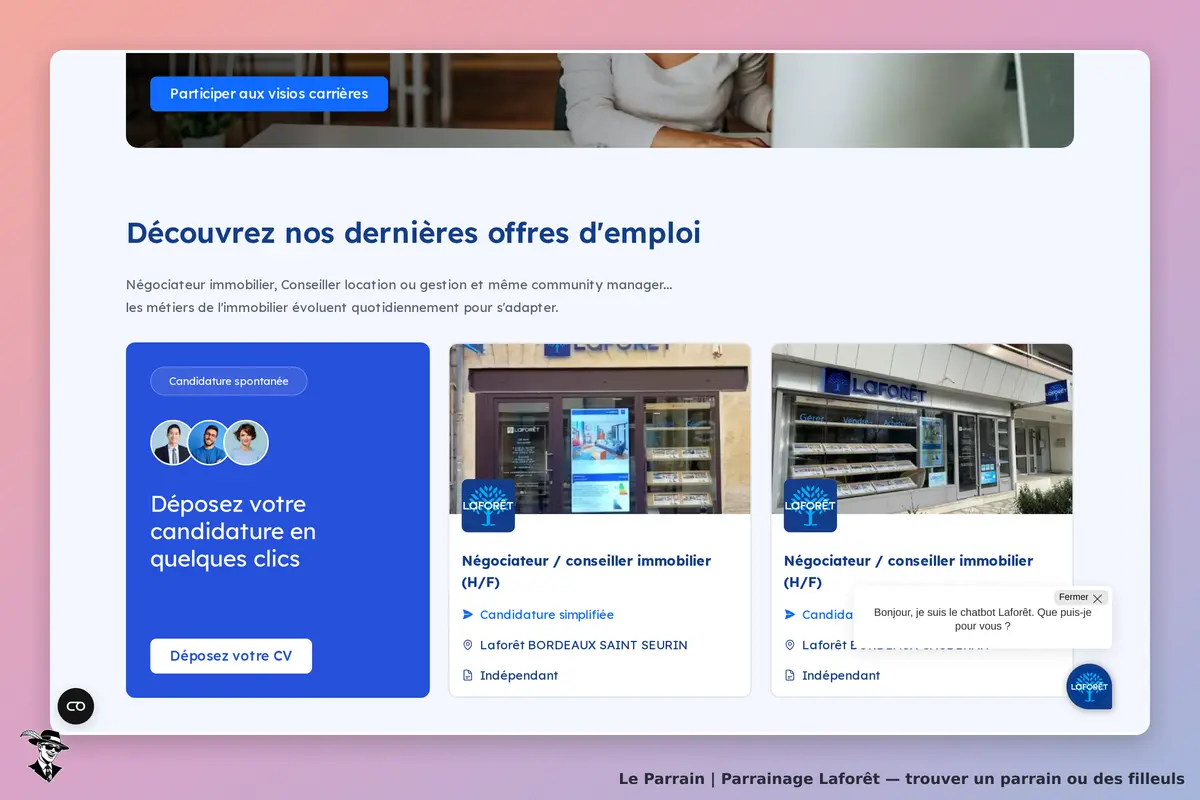Click the paper plane icon on first card
1200x800 pixels.
point(468,615)
